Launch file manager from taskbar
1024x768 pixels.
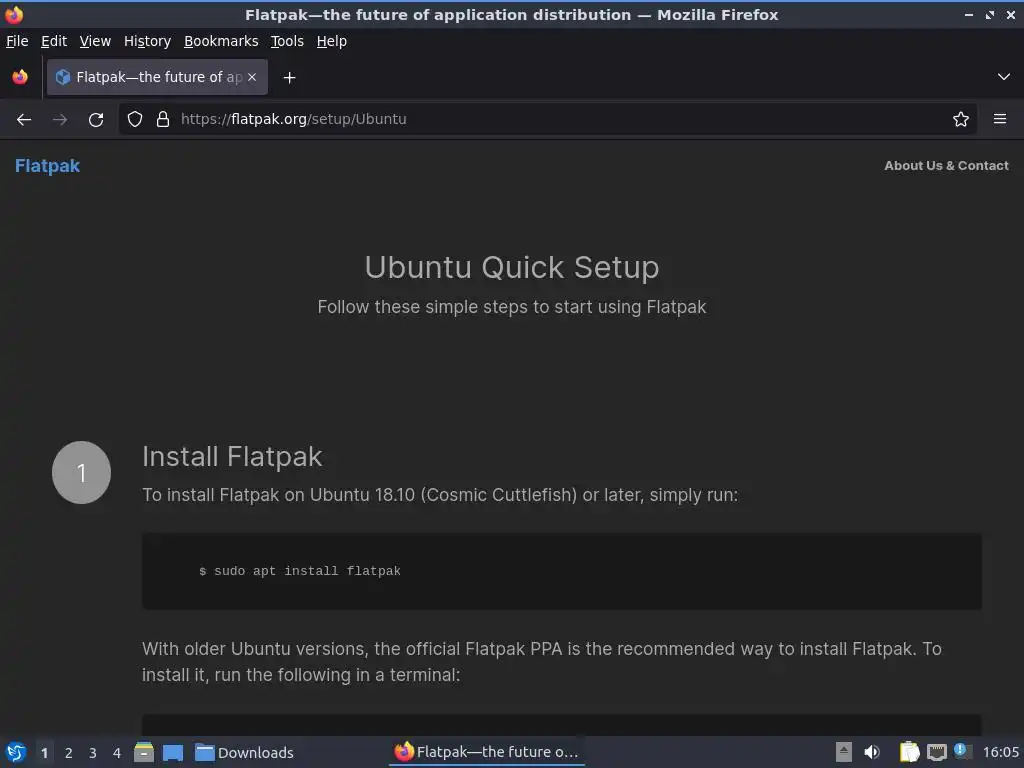[144, 752]
